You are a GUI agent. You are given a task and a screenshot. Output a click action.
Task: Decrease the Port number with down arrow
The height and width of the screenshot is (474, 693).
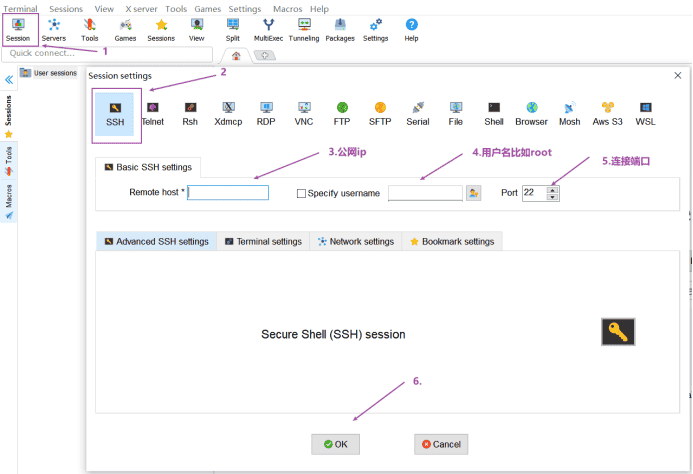coord(553,197)
